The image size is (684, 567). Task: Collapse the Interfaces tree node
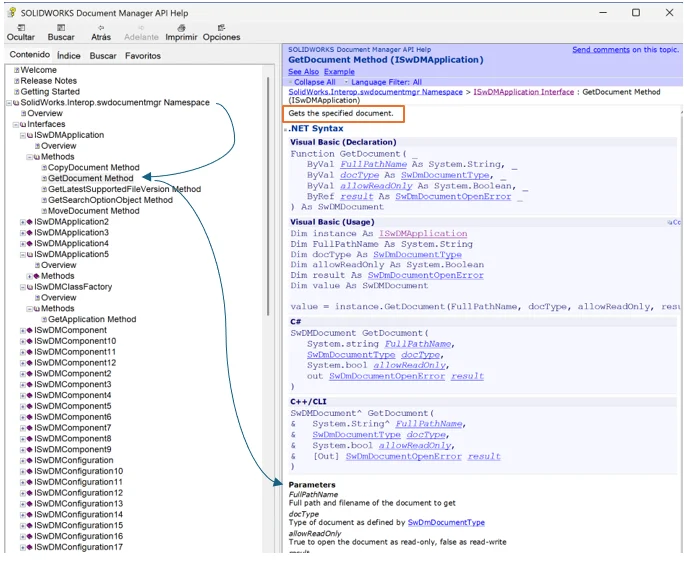pyautogui.click(x=16, y=124)
